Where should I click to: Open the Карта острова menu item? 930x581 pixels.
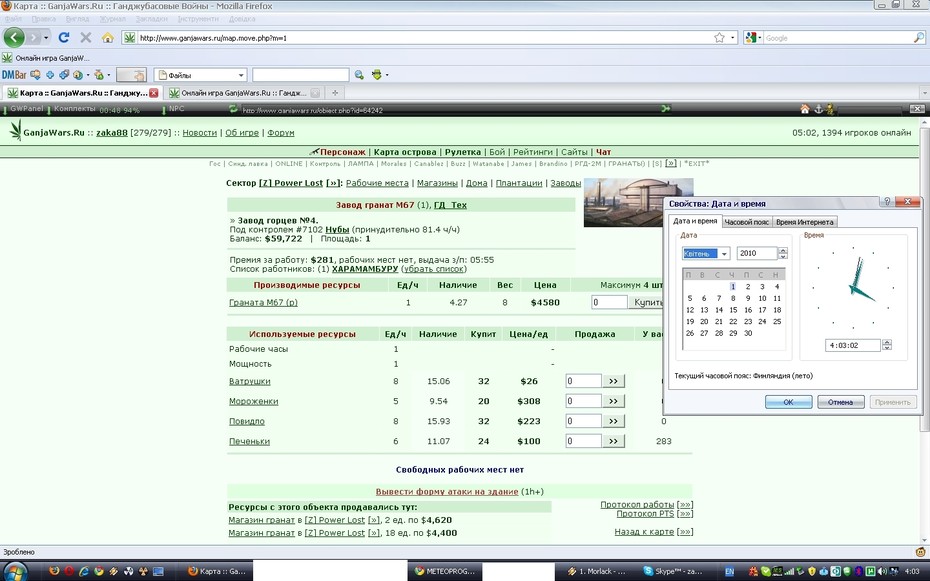[x=405, y=152]
